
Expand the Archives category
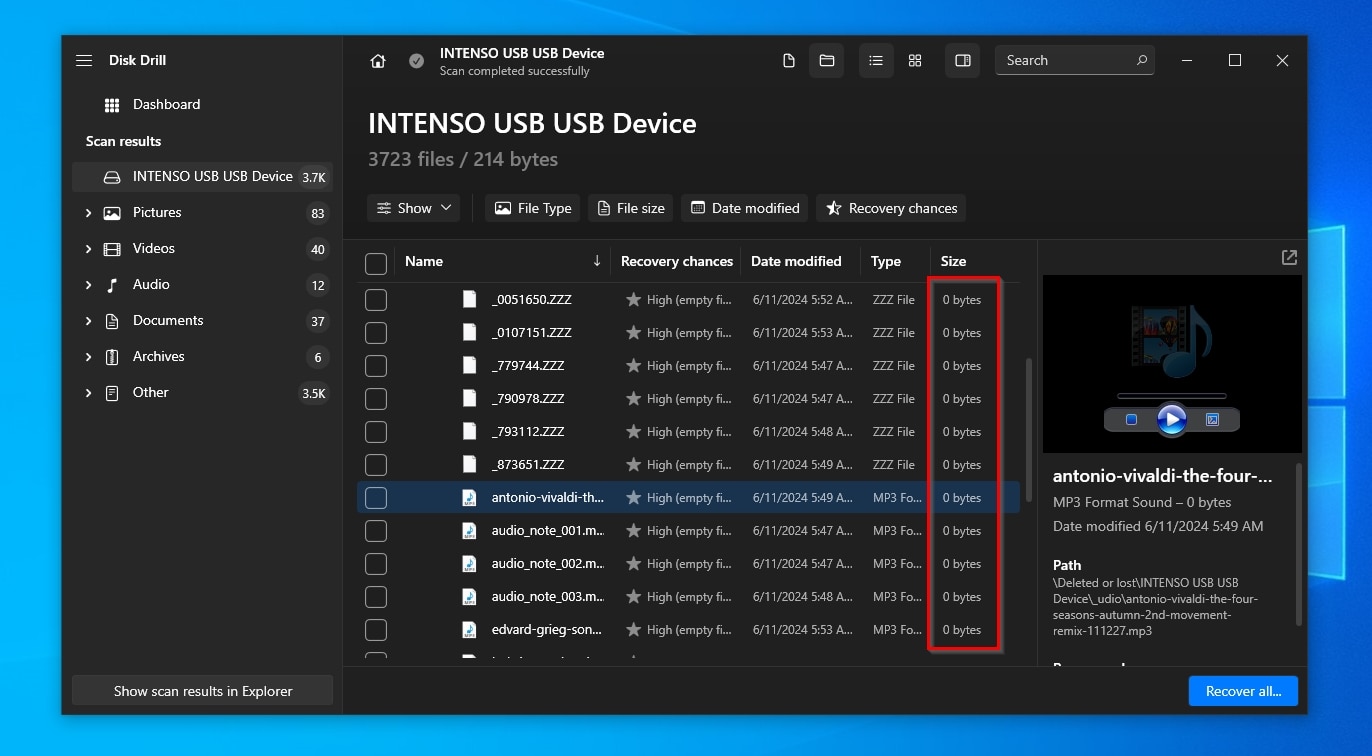coord(88,357)
